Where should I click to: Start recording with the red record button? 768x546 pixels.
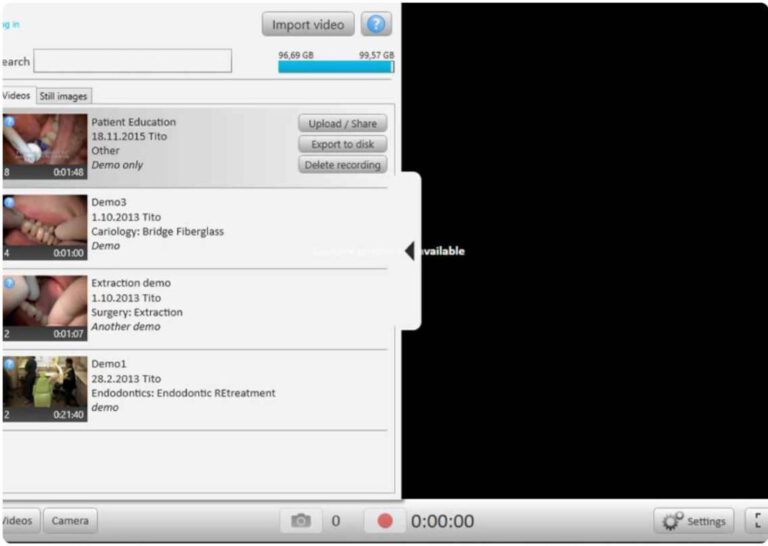coord(385,521)
